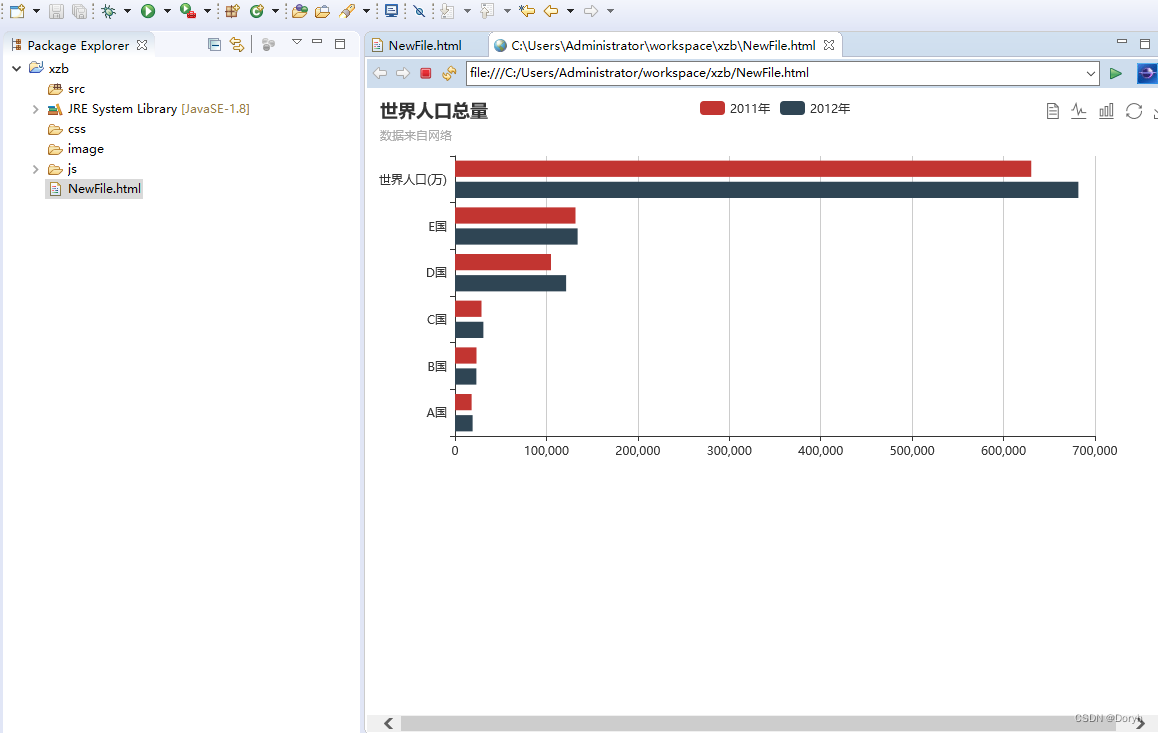Screen dimensions: 1158x733
Task: Click the Last Edit Location icon
Action: (x=527, y=11)
